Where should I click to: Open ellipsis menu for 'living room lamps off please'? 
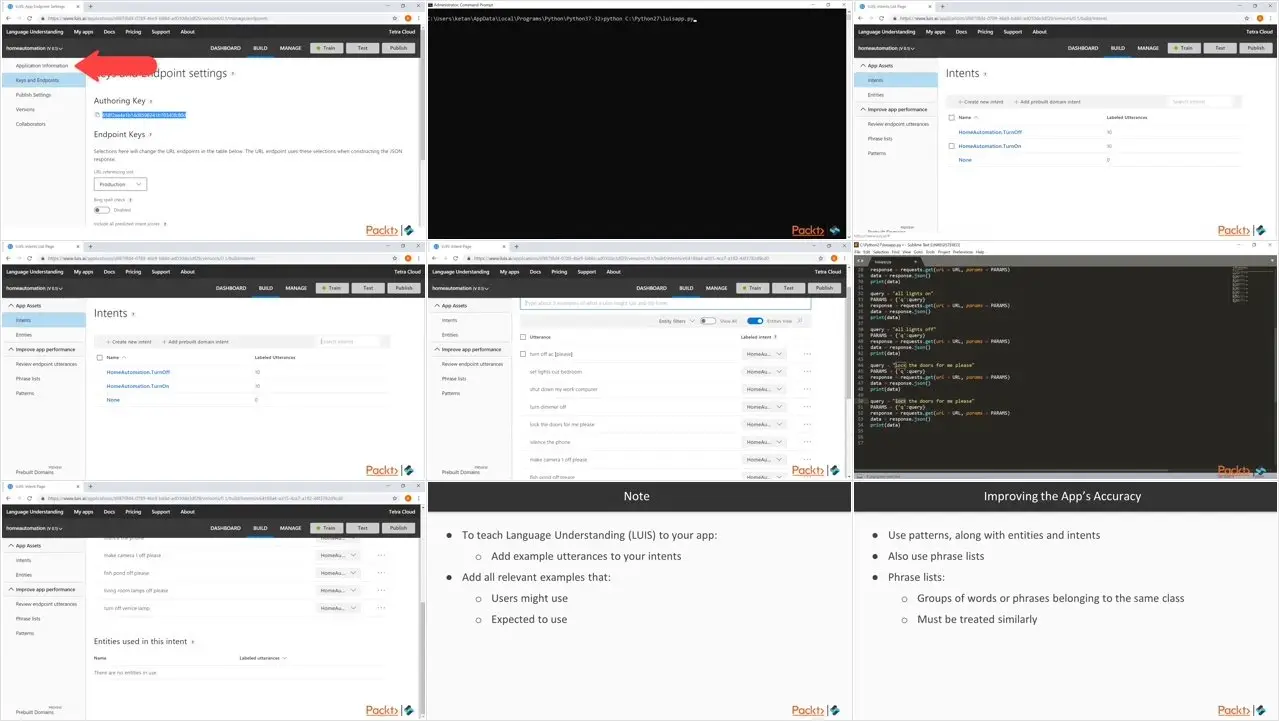(x=381, y=590)
